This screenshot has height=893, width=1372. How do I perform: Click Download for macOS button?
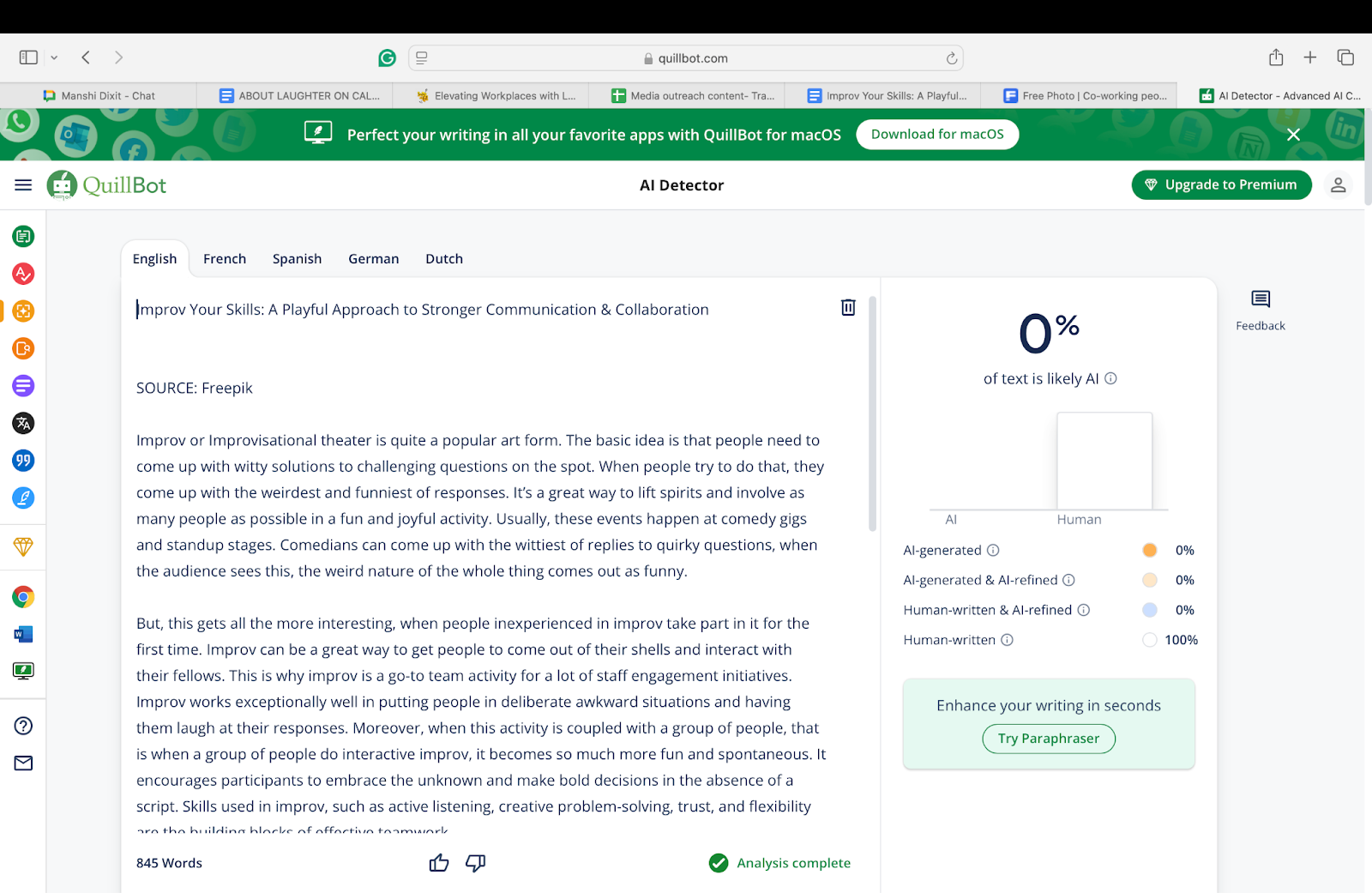(x=937, y=135)
